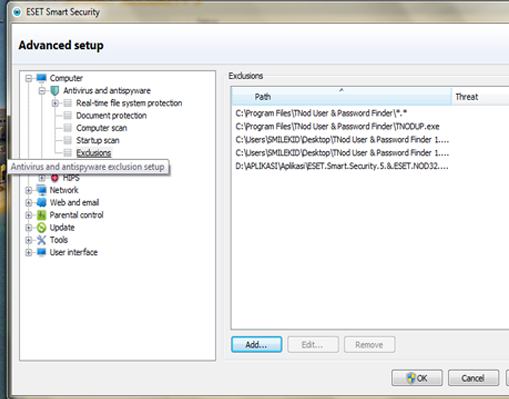Expand the Network tree node
The width and height of the screenshot is (509, 399).
point(29,190)
